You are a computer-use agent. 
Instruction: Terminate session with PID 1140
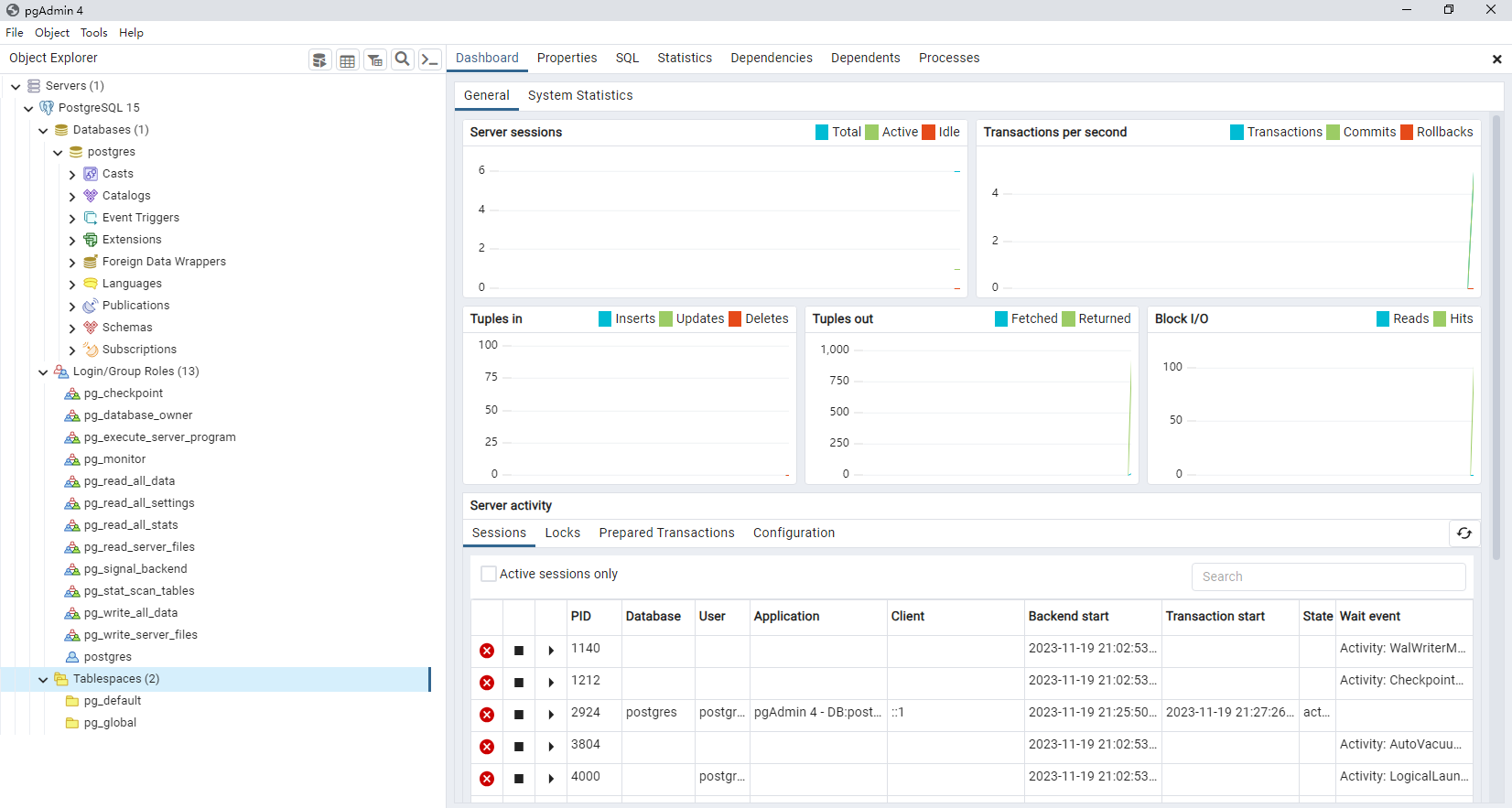pyautogui.click(x=487, y=651)
